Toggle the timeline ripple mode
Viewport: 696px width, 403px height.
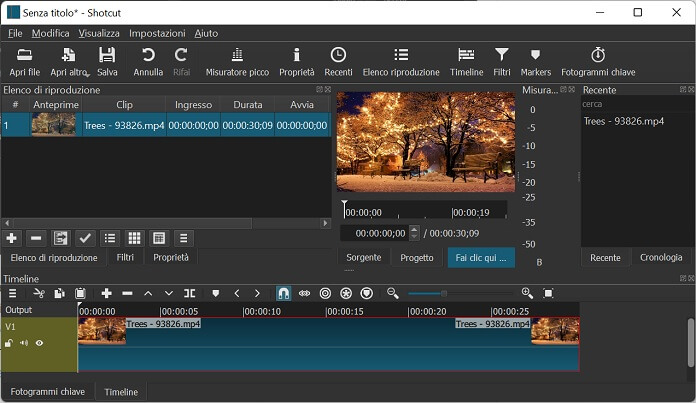click(325, 293)
